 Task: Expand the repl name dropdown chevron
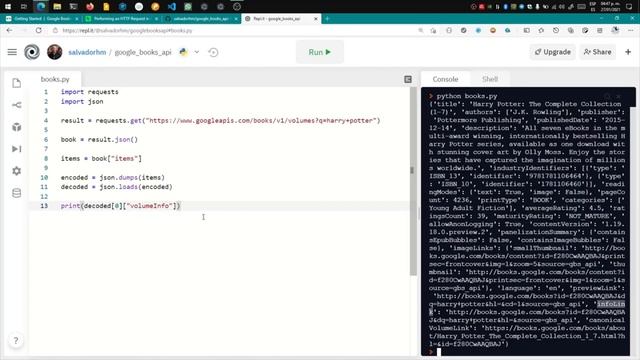[197, 52]
